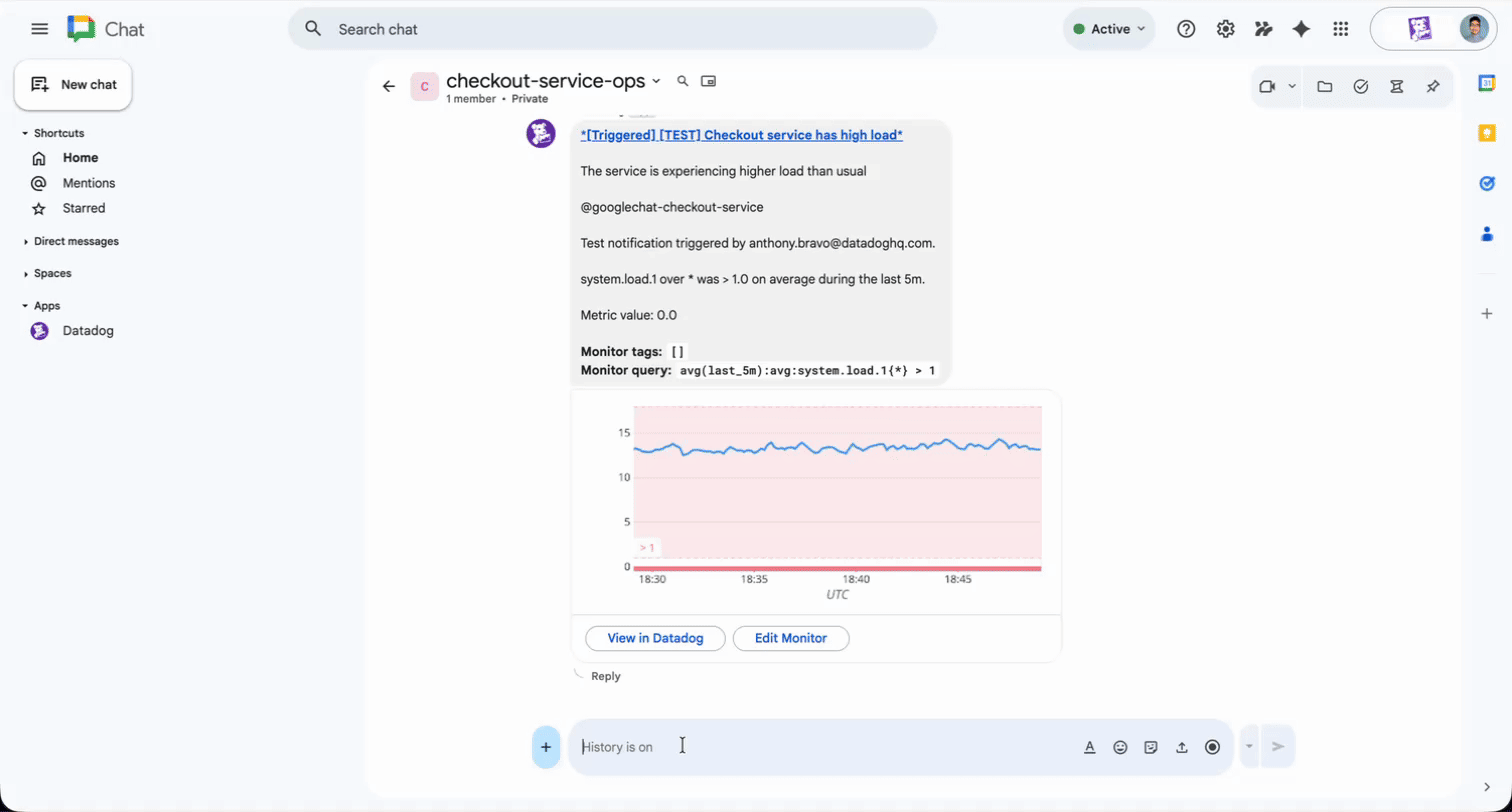This screenshot has height=812, width=1512.
Task: Expand video call options arrow
Action: click(1292, 87)
